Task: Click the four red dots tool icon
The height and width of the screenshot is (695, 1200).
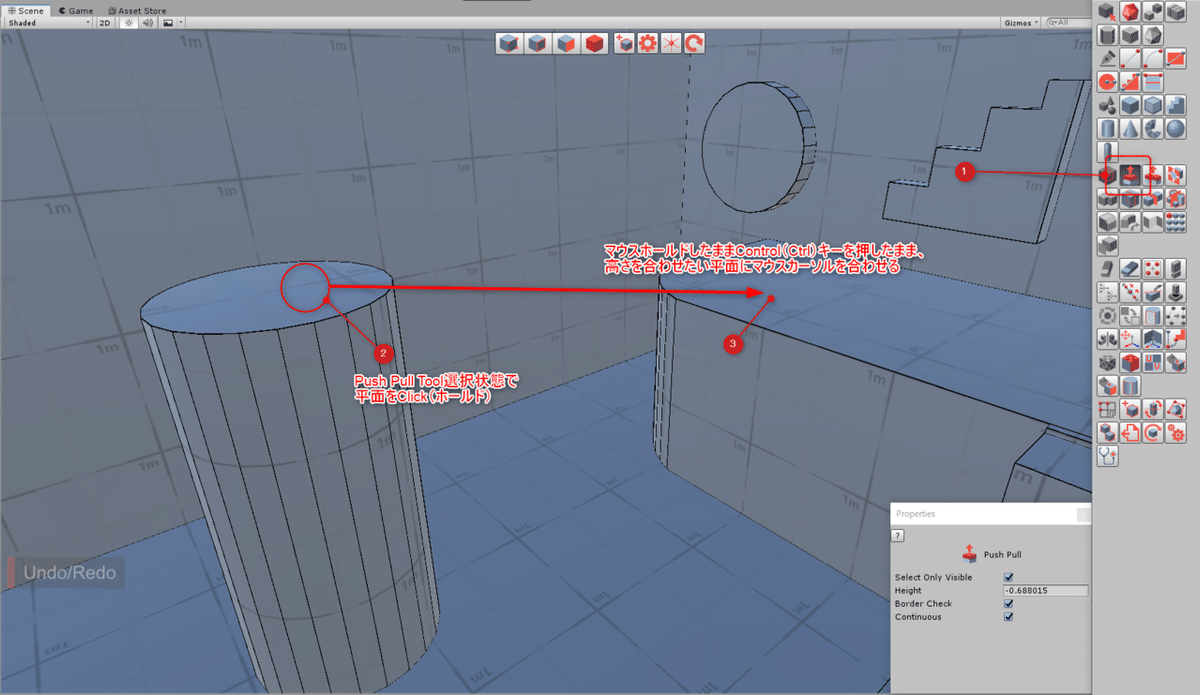Action: 1153,269
